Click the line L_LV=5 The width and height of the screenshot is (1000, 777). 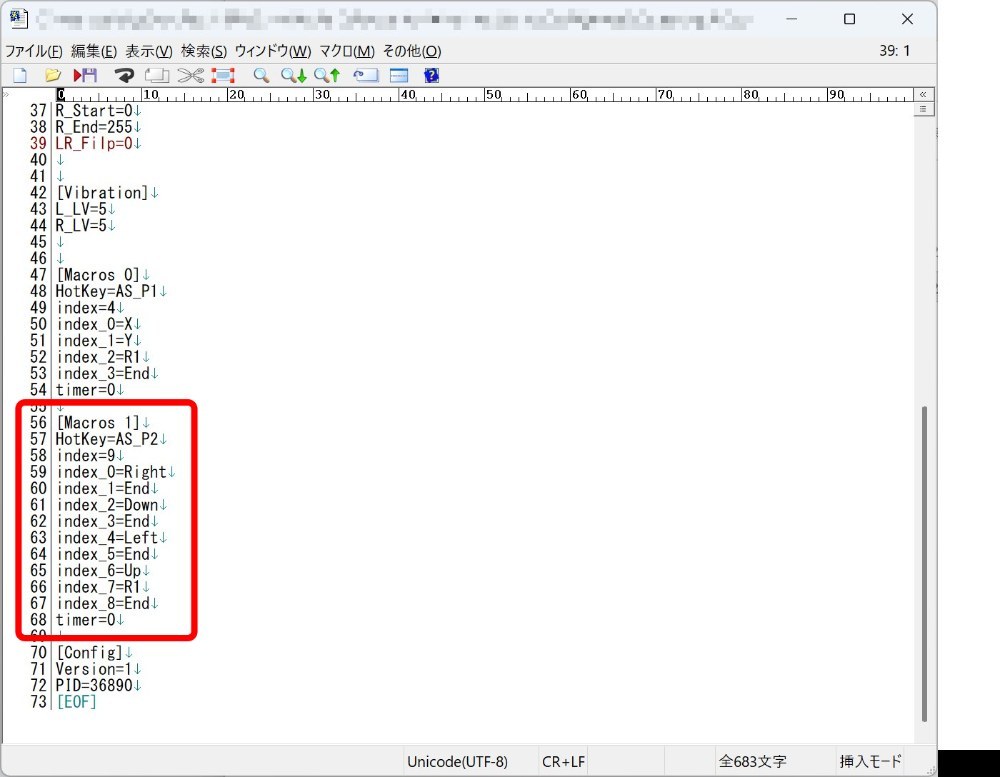tap(81, 209)
